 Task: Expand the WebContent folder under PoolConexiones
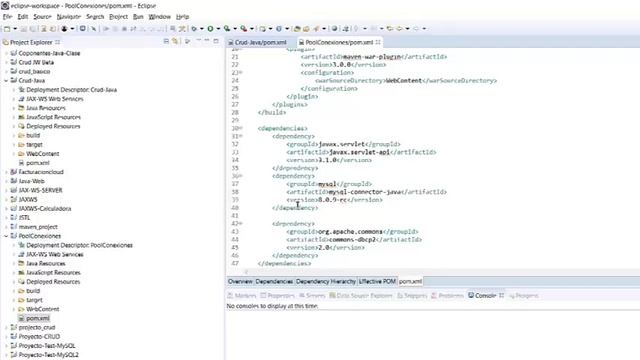[14, 309]
